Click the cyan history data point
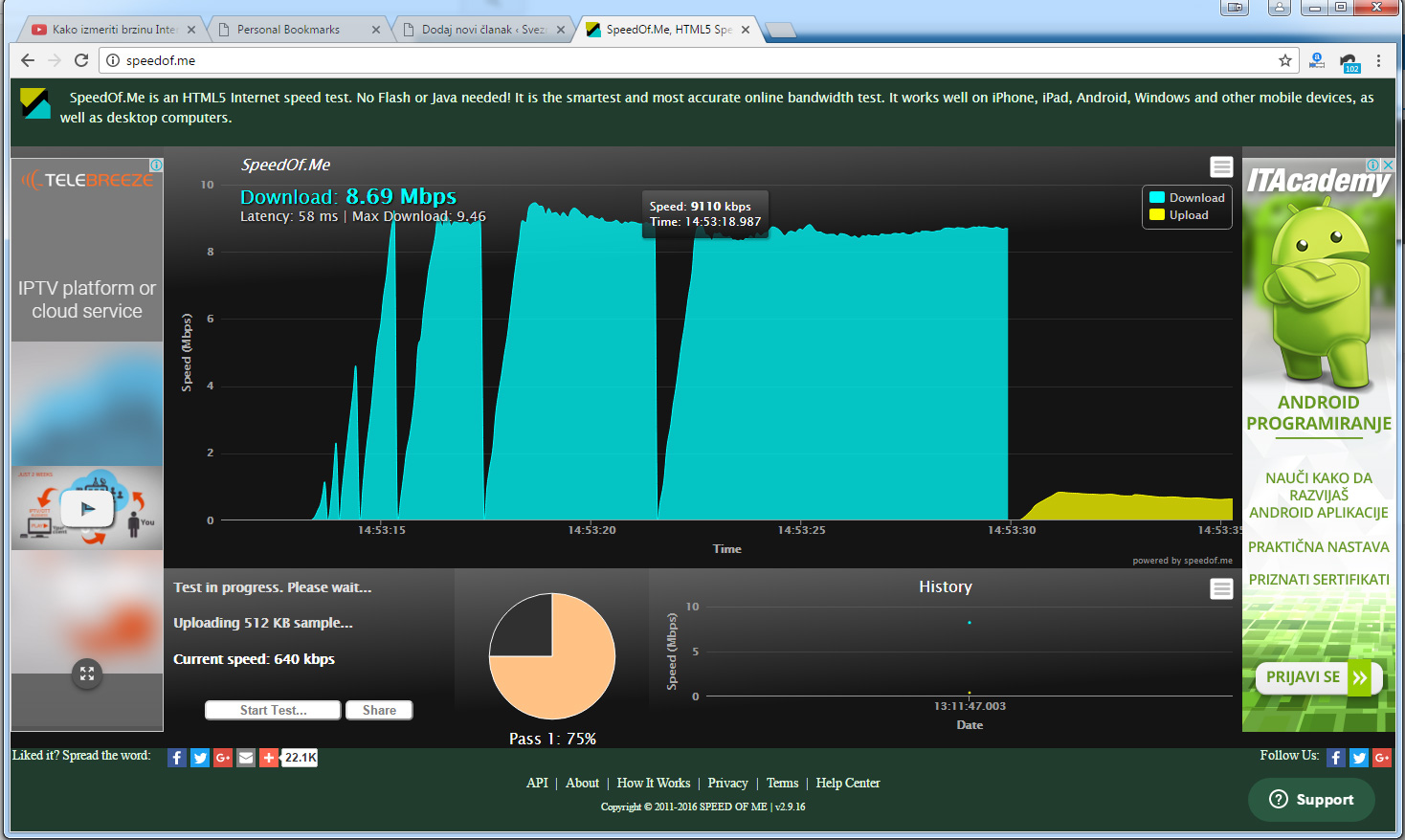The height and width of the screenshot is (840, 1405). pyautogui.click(x=970, y=623)
